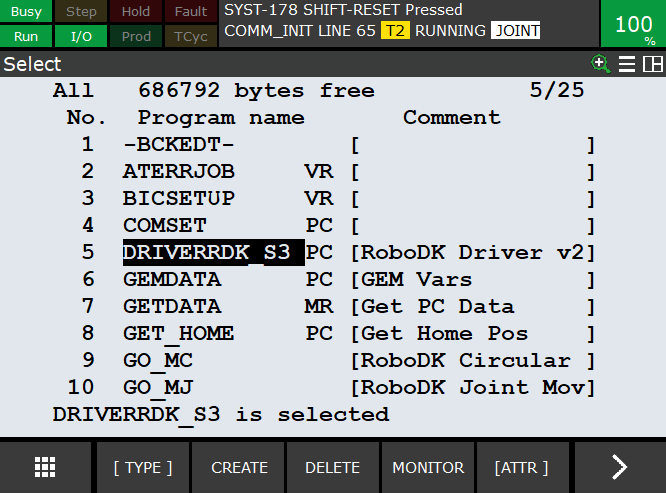Select the GET_HOME program row
The width and height of the screenshot is (666, 493).
coord(178,333)
